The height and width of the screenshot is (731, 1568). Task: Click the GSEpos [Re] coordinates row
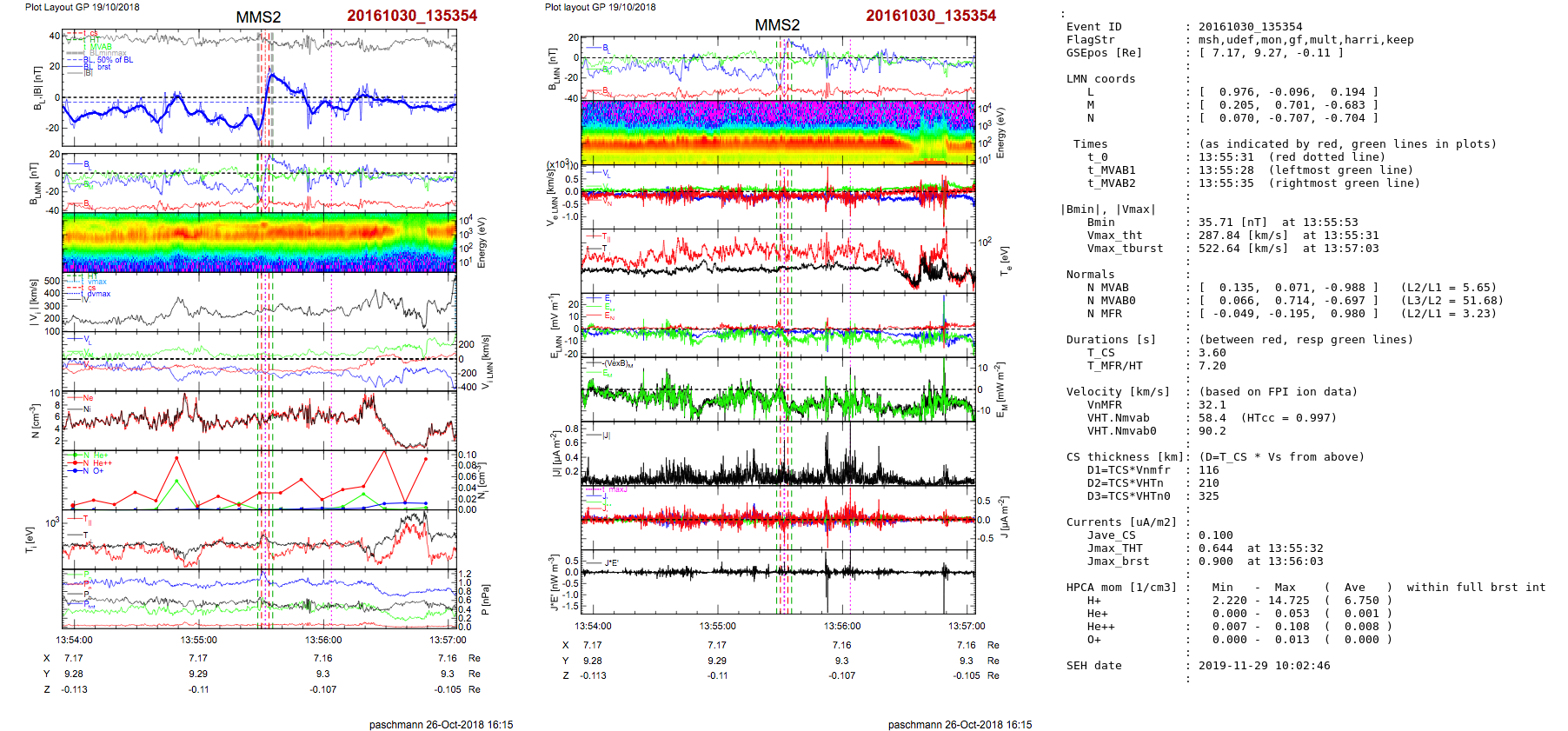pyautogui.click(x=1270, y=53)
